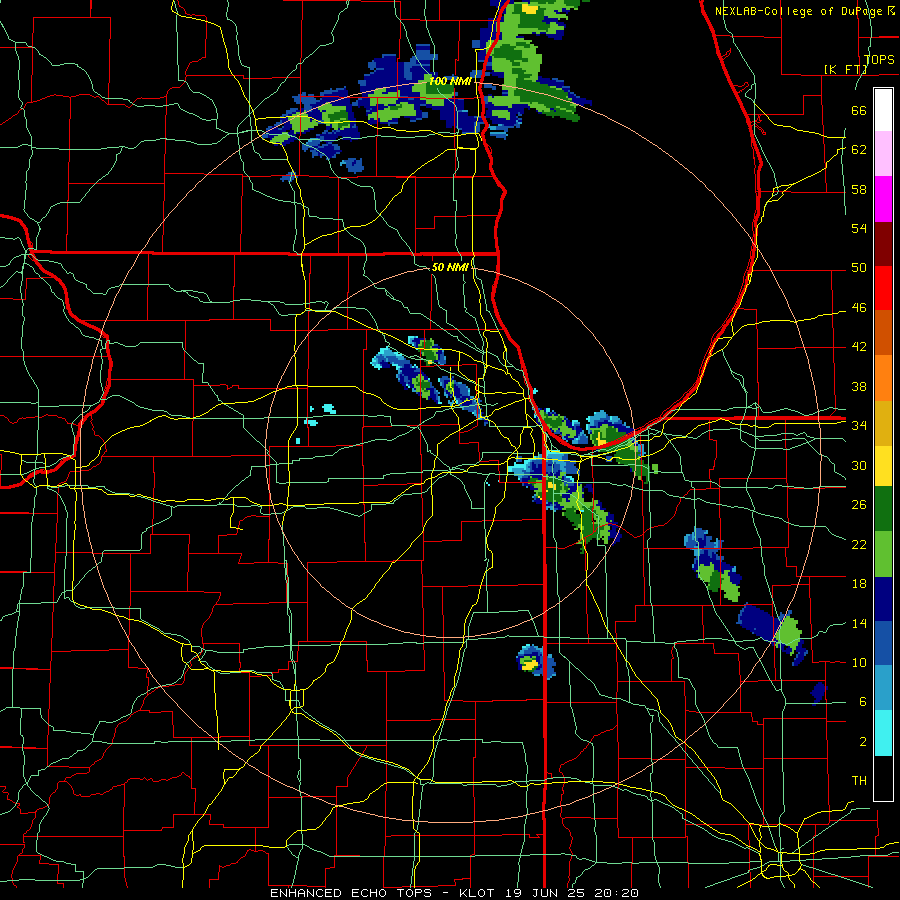Click the orange 42 kft legend swatch

883,378
